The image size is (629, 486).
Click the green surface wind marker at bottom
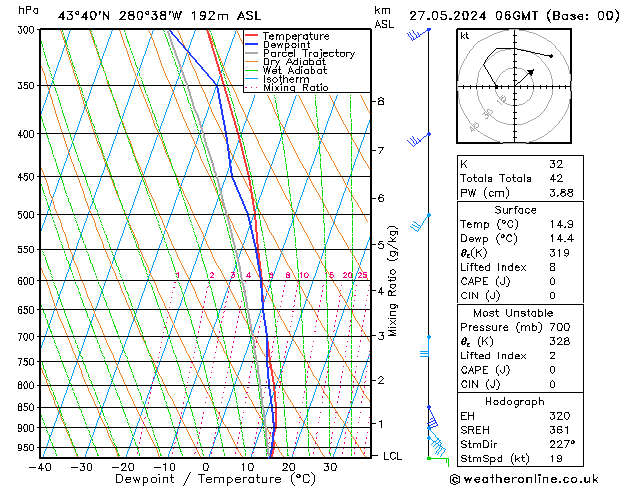pos(438,458)
